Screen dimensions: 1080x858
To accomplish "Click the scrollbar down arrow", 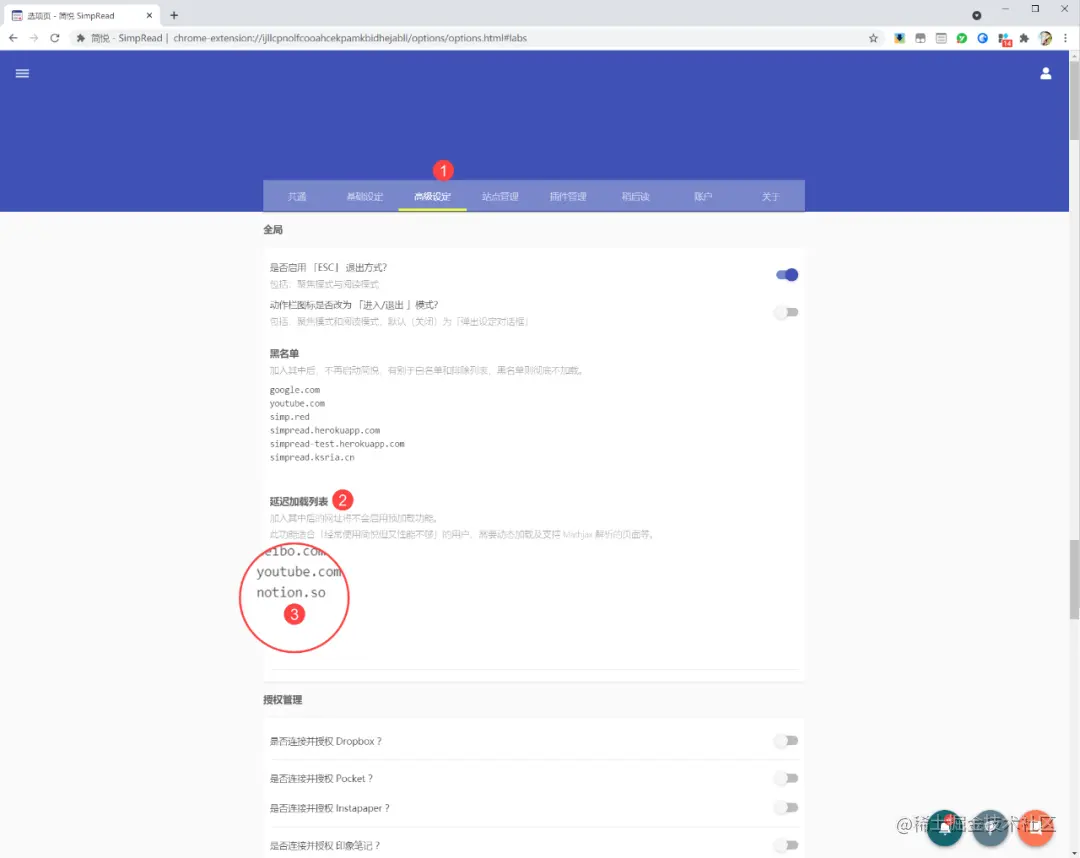I will [x=1074, y=853].
